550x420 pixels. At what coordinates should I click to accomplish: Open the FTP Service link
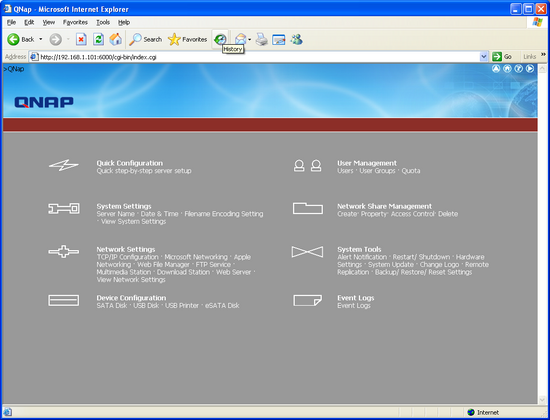pyautogui.click(x=213, y=265)
